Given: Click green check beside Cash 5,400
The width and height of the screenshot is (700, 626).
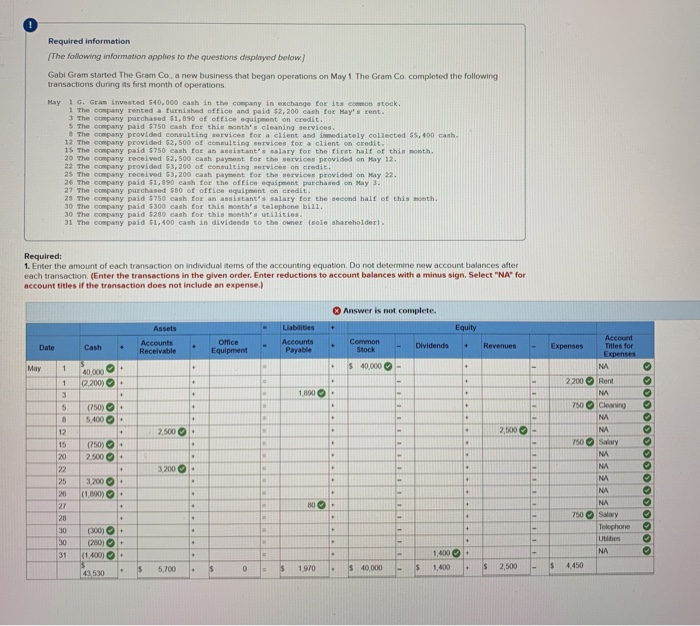Looking at the screenshot, I should pyautogui.click(x=110, y=420).
